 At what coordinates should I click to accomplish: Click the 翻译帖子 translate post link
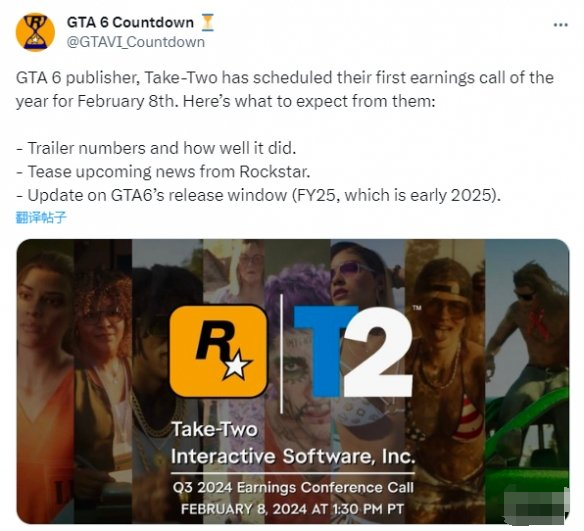[41, 217]
